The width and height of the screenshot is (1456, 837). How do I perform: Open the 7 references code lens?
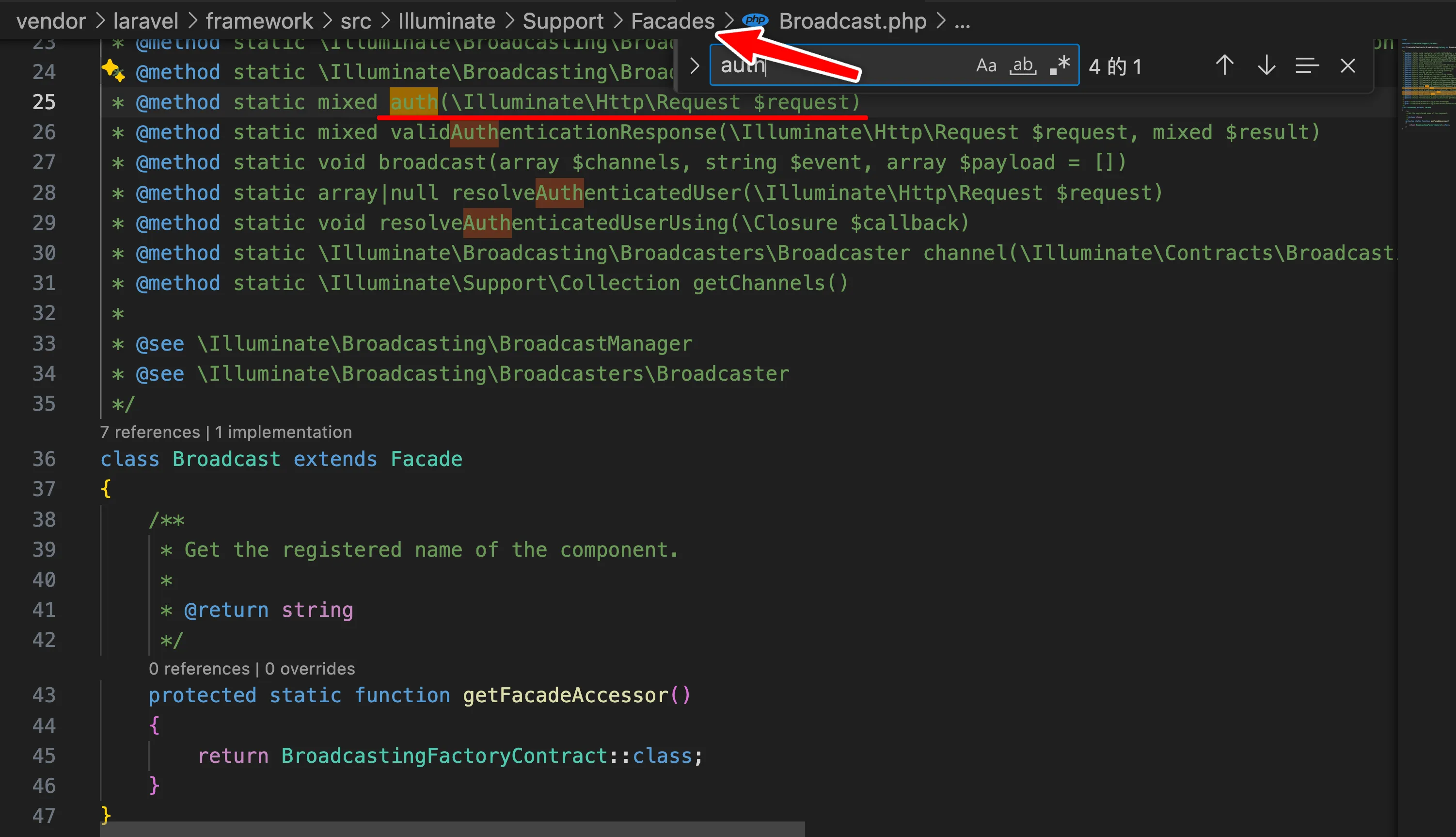[150, 432]
